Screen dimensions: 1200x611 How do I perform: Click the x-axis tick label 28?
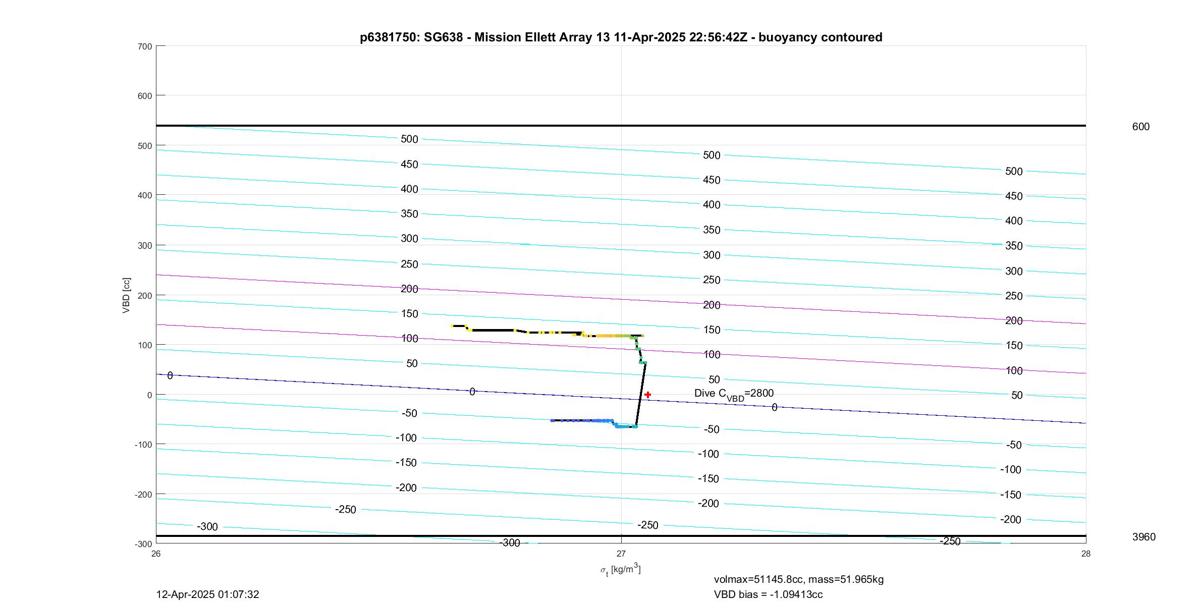click(x=1086, y=553)
